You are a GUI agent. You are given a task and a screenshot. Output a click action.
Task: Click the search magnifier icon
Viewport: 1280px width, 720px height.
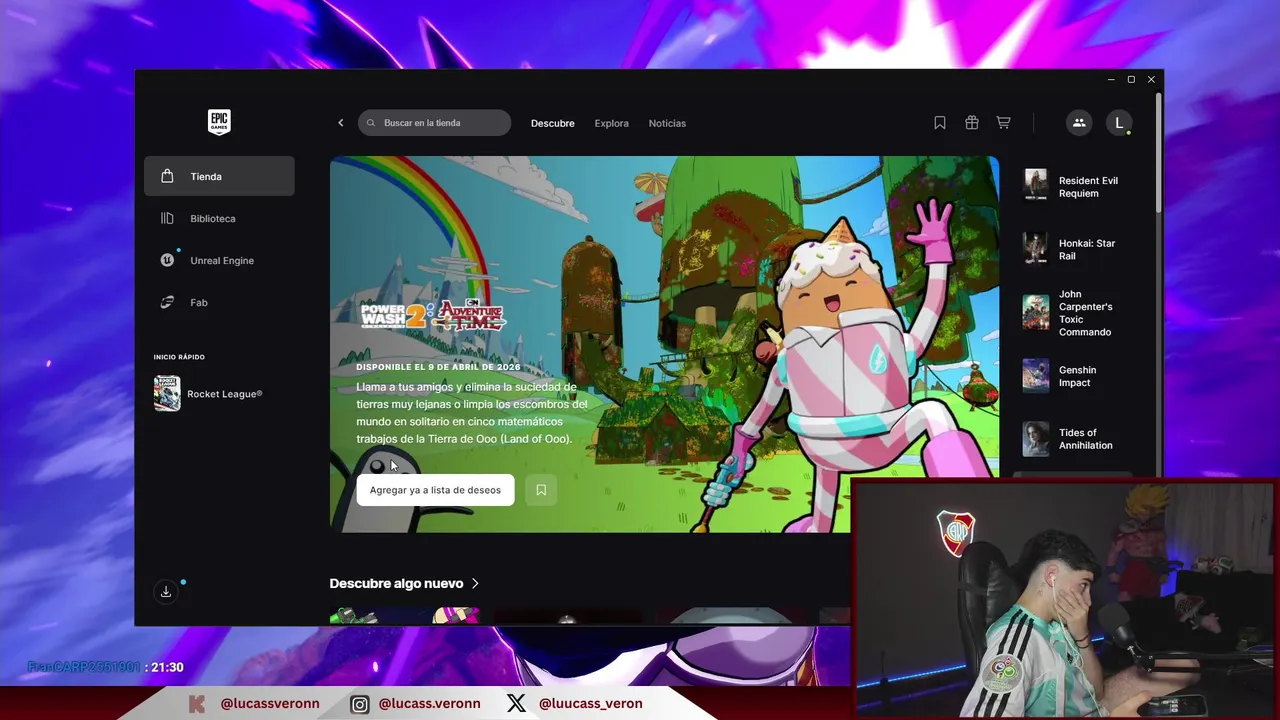coord(372,123)
